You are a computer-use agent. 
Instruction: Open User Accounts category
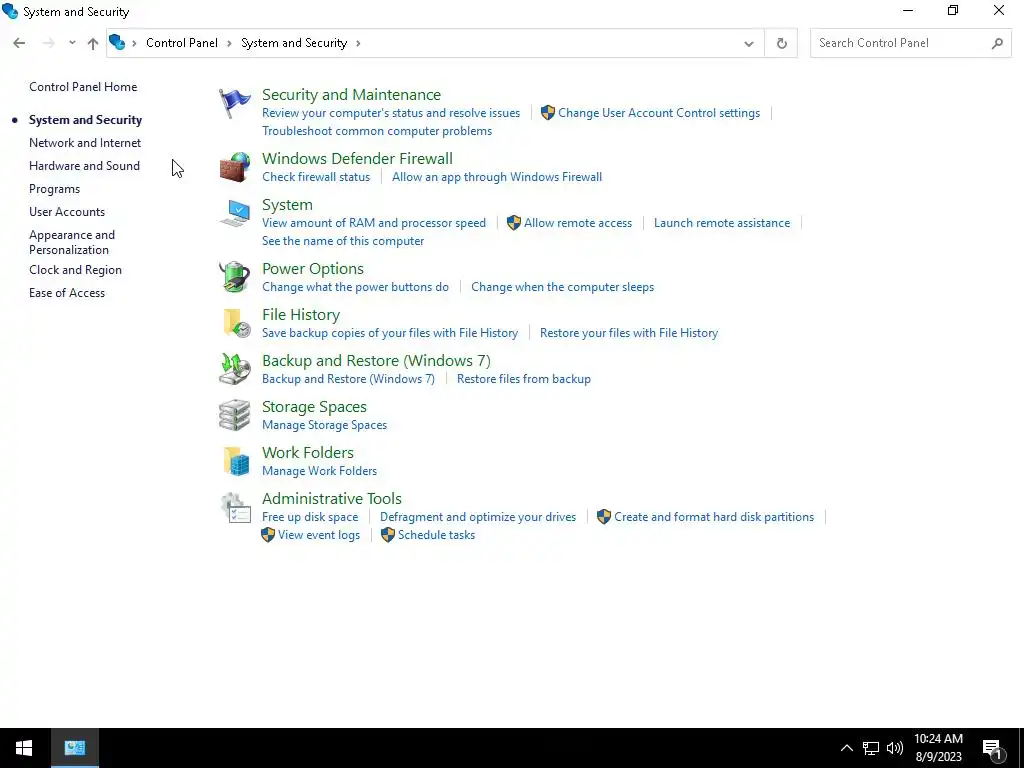(x=67, y=212)
